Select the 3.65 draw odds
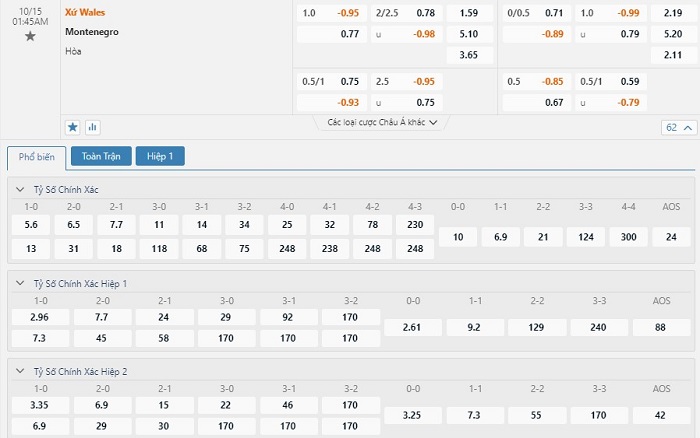Screen dimensions: 700x438 click(x=469, y=55)
